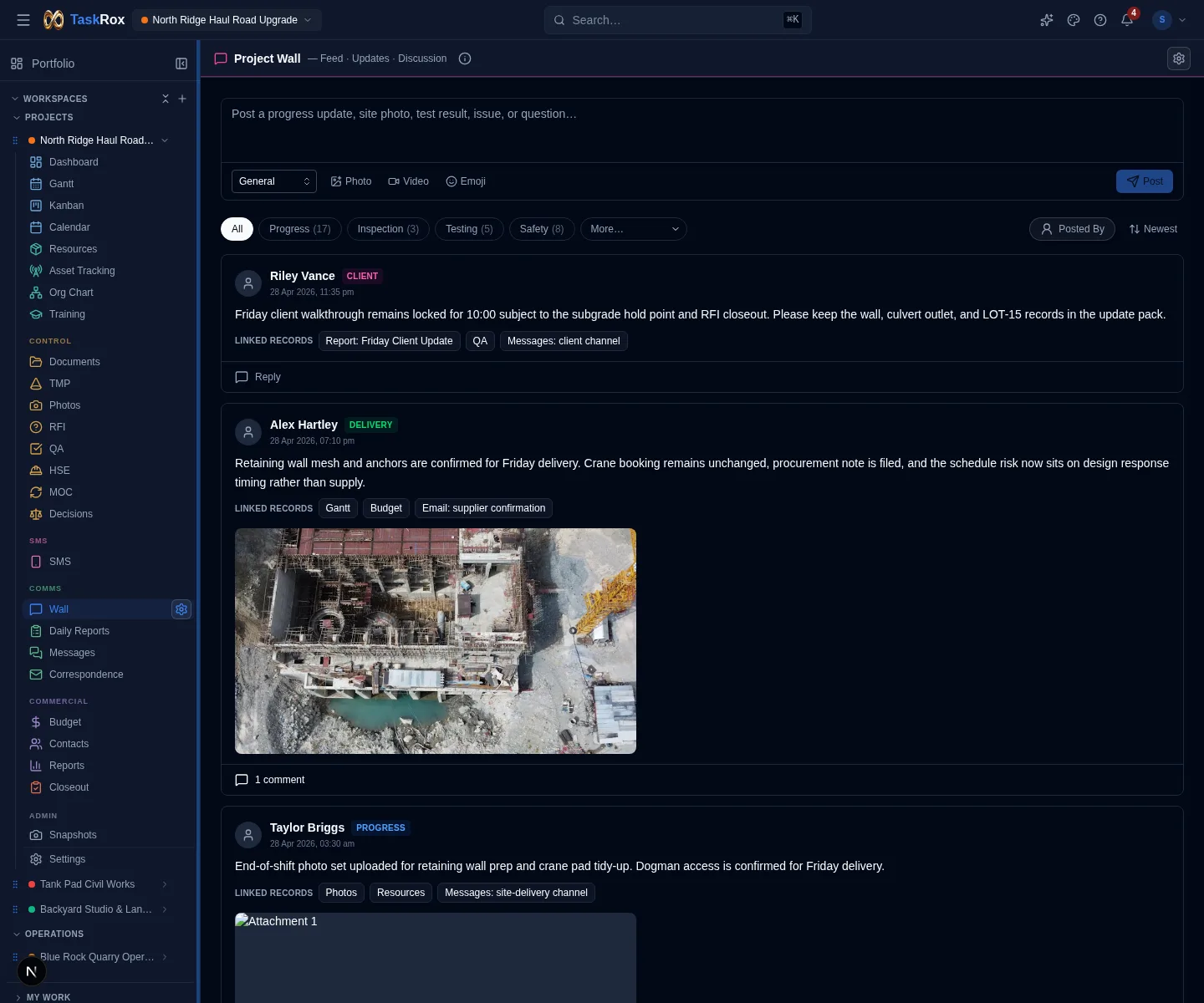Open linked record Email: supplier confirmation
The image size is (1204, 1003).
tap(483, 508)
